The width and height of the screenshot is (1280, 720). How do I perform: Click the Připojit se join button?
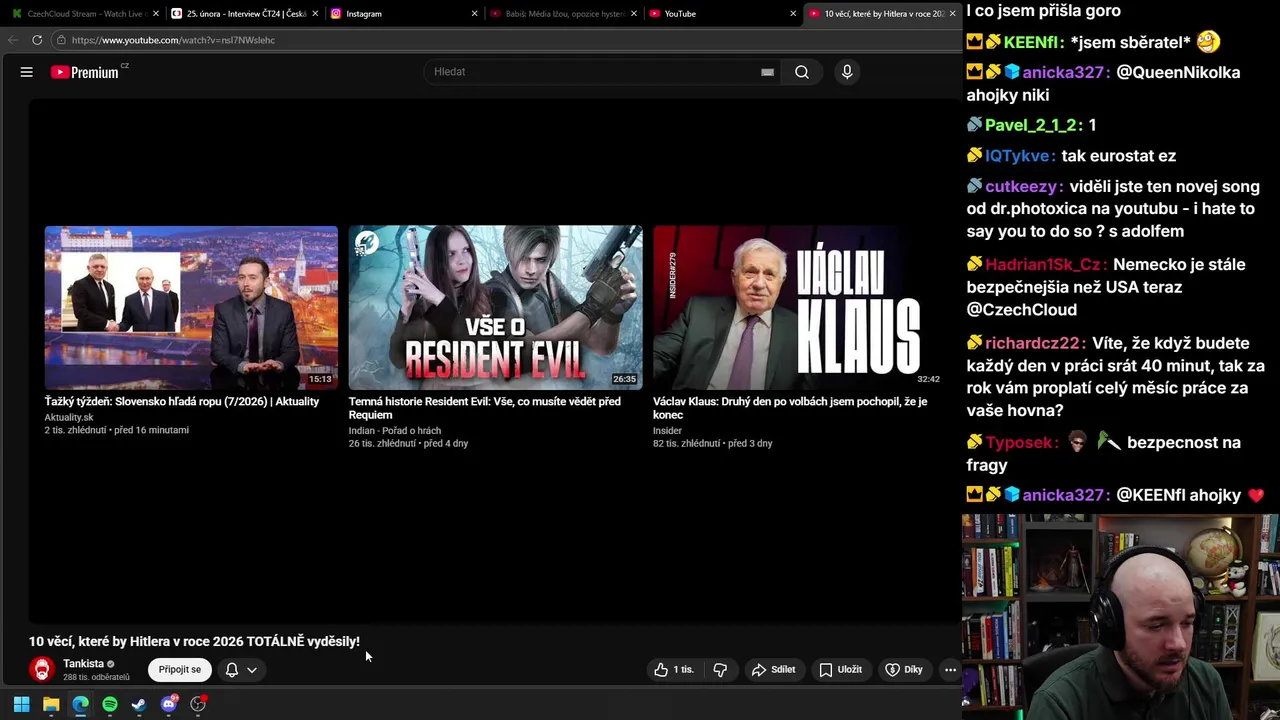pyautogui.click(x=180, y=670)
